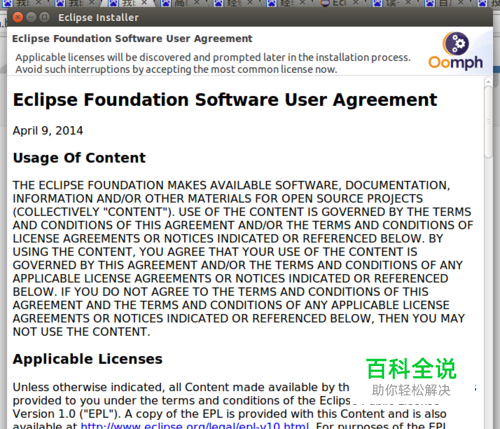This screenshot has width=500, height=429.
Task: Minimize the Eclipse Installer window
Action: tap(31, 17)
